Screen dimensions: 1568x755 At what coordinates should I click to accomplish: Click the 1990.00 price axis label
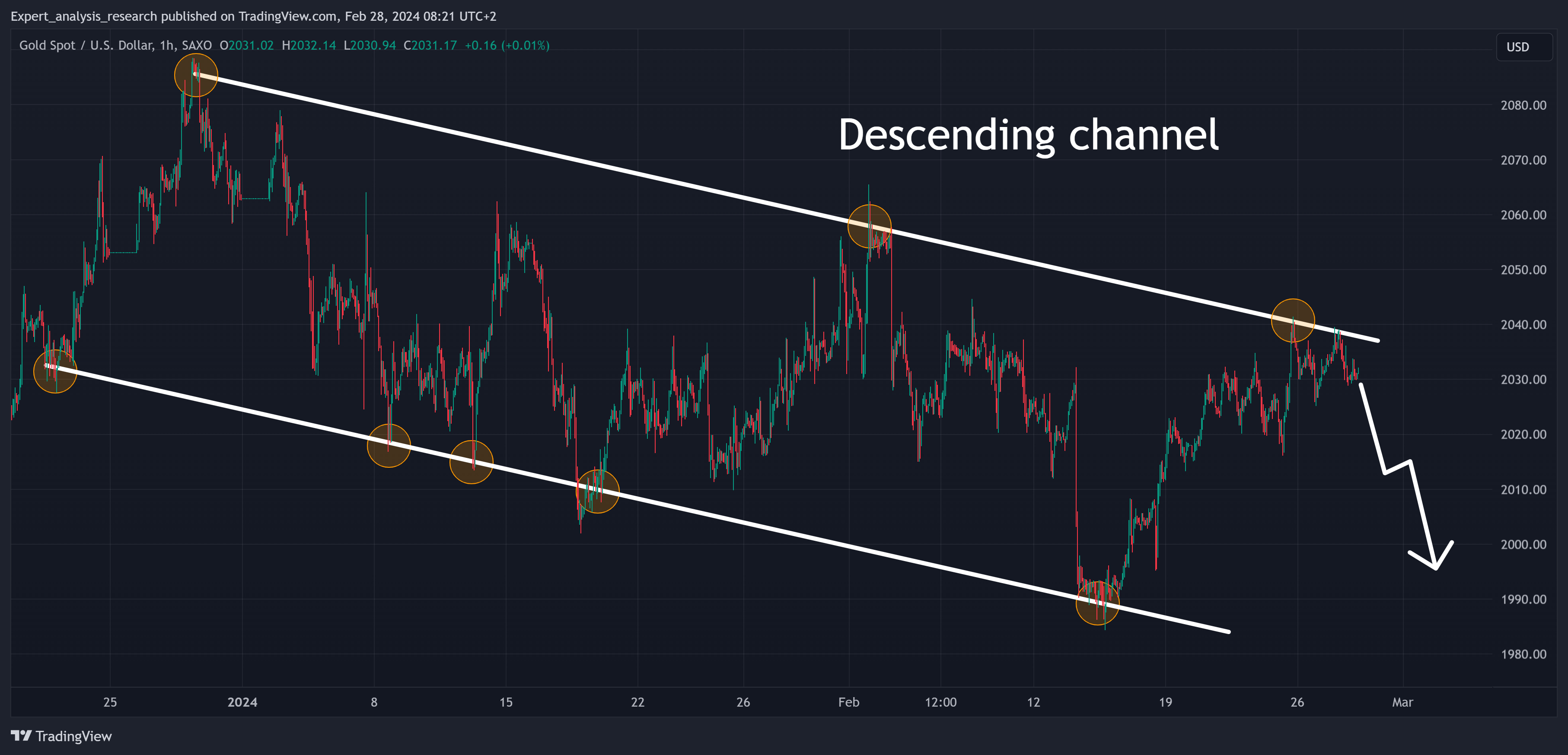pos(1523,599)
